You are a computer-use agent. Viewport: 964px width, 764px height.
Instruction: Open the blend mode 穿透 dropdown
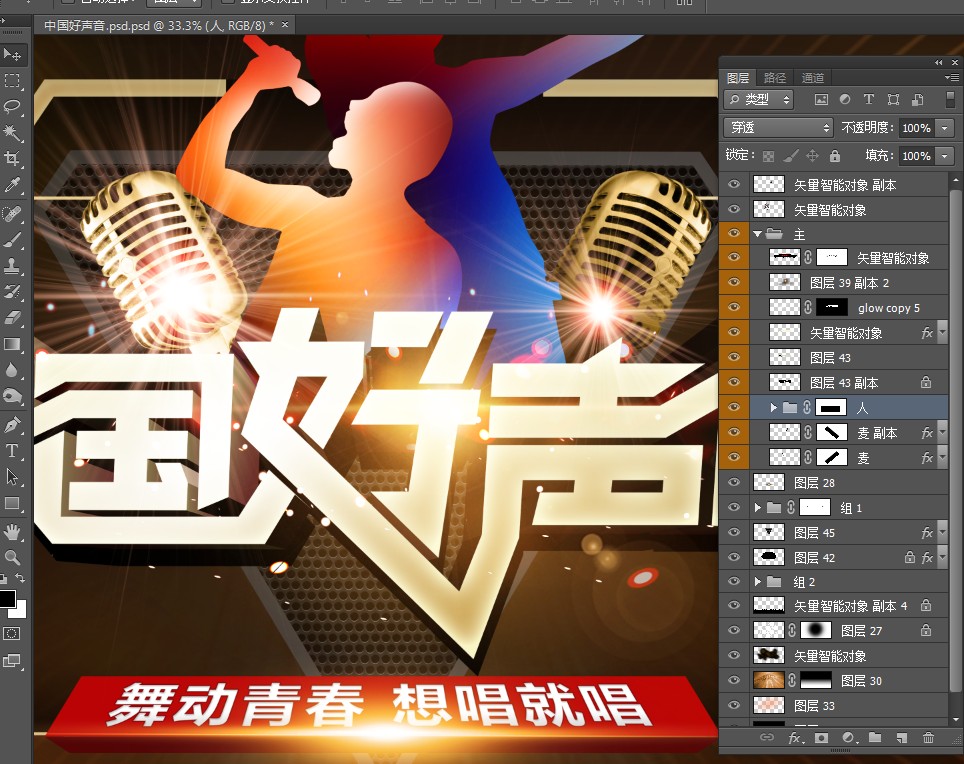[x=778, y=127]
